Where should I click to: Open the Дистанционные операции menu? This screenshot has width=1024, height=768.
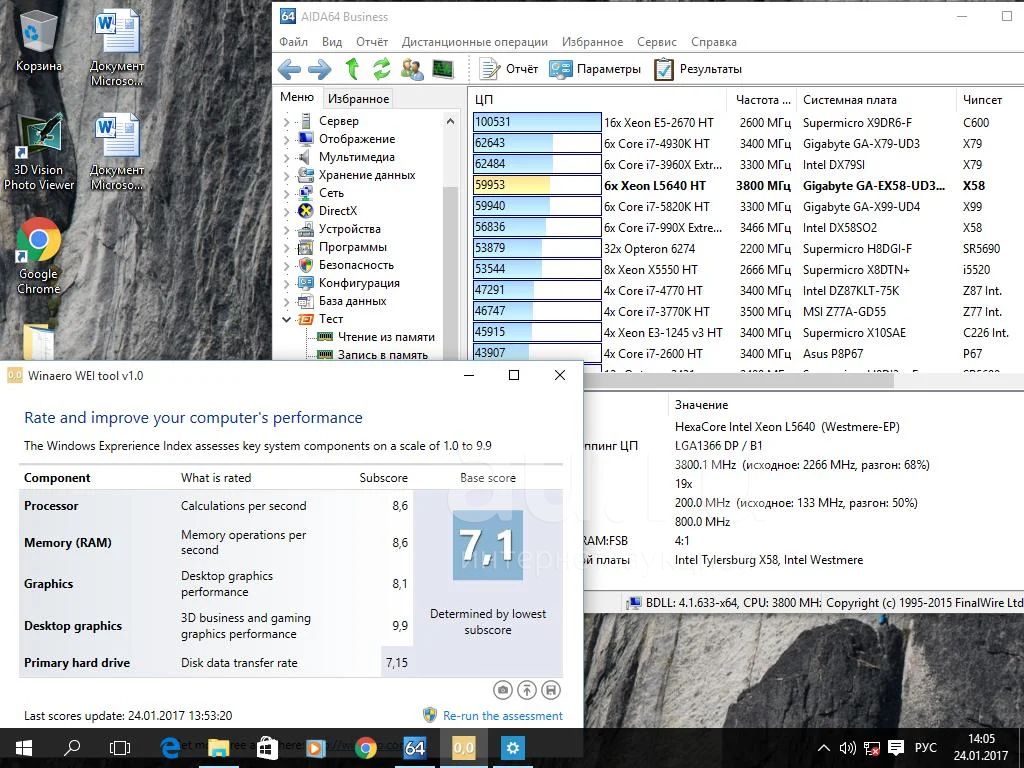[475, 42]
